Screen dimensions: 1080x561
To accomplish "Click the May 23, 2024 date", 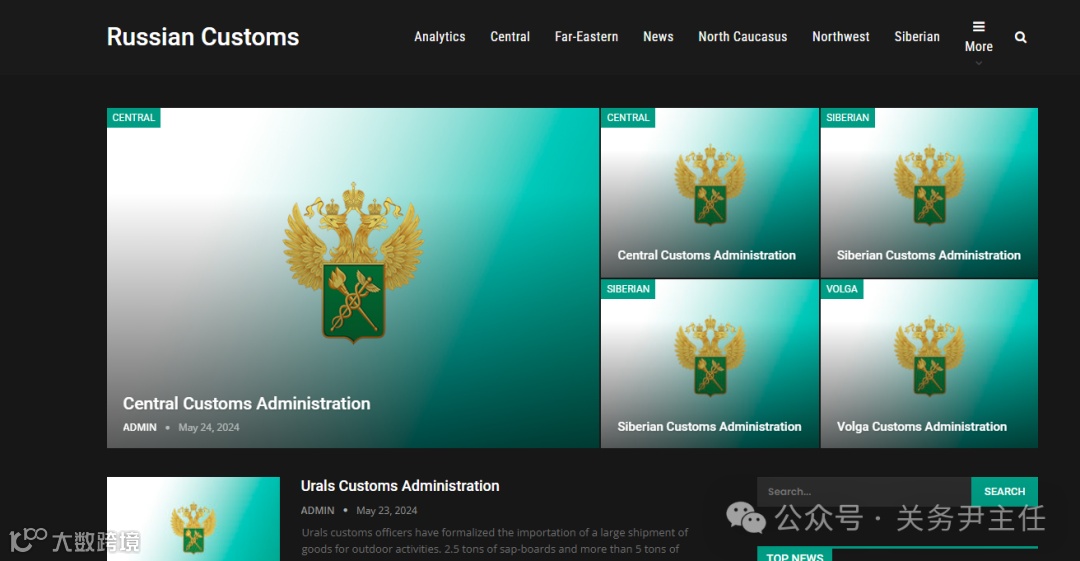I will (386, 511).
